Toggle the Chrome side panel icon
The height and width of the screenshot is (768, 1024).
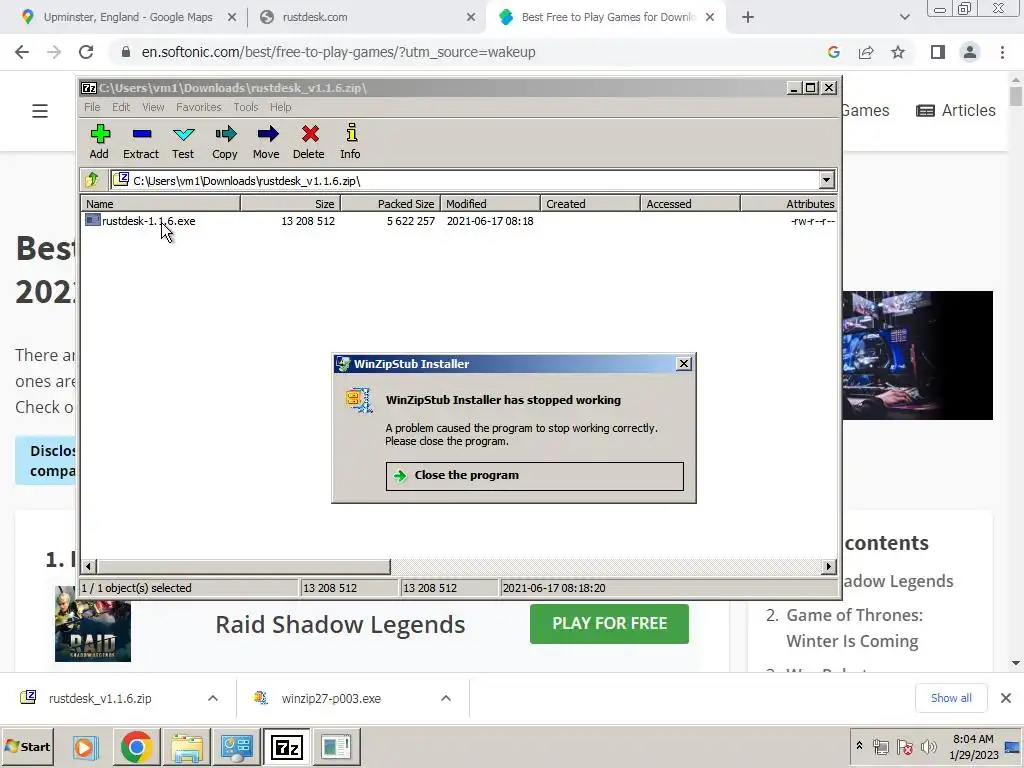(x=938, y=52)
